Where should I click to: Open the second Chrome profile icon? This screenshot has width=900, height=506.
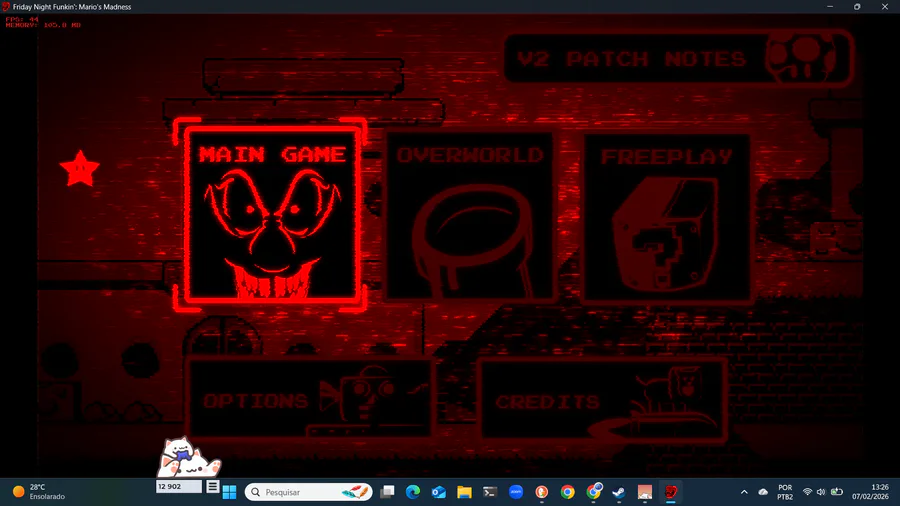coord(593,492)
